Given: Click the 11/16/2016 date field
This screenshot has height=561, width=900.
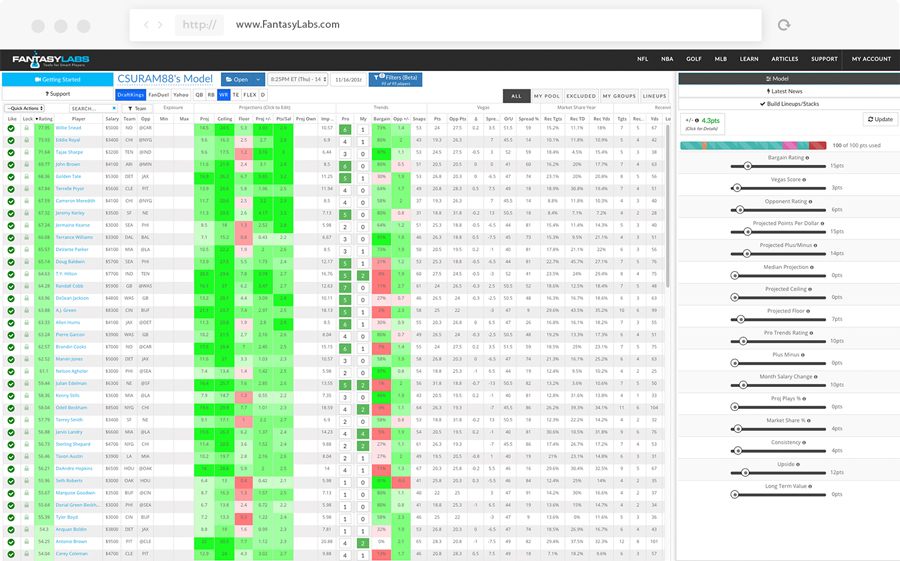Looking at the screenshot, I should (x=348, y=80).
